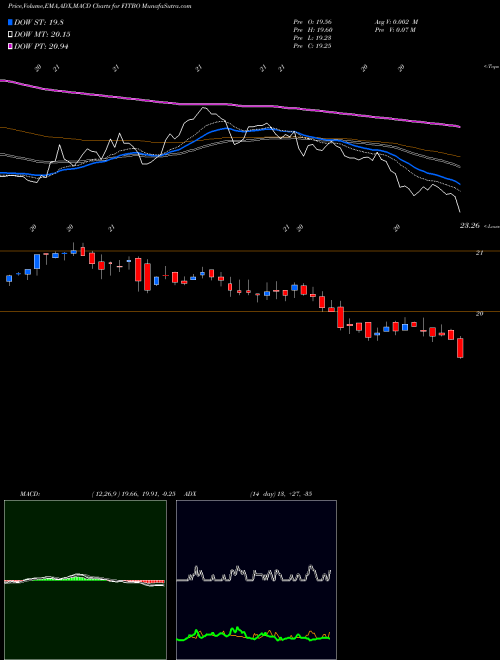Click the blue DOW ST legend swatch

click(x=10, y=22)
